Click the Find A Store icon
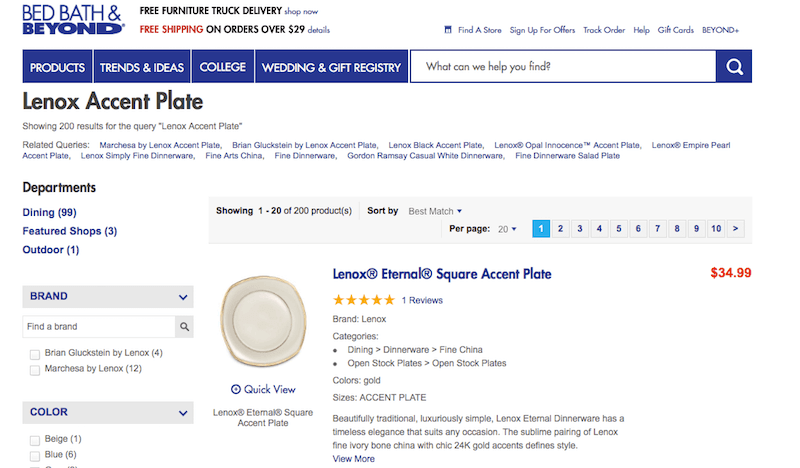 [x=448, y=30]
